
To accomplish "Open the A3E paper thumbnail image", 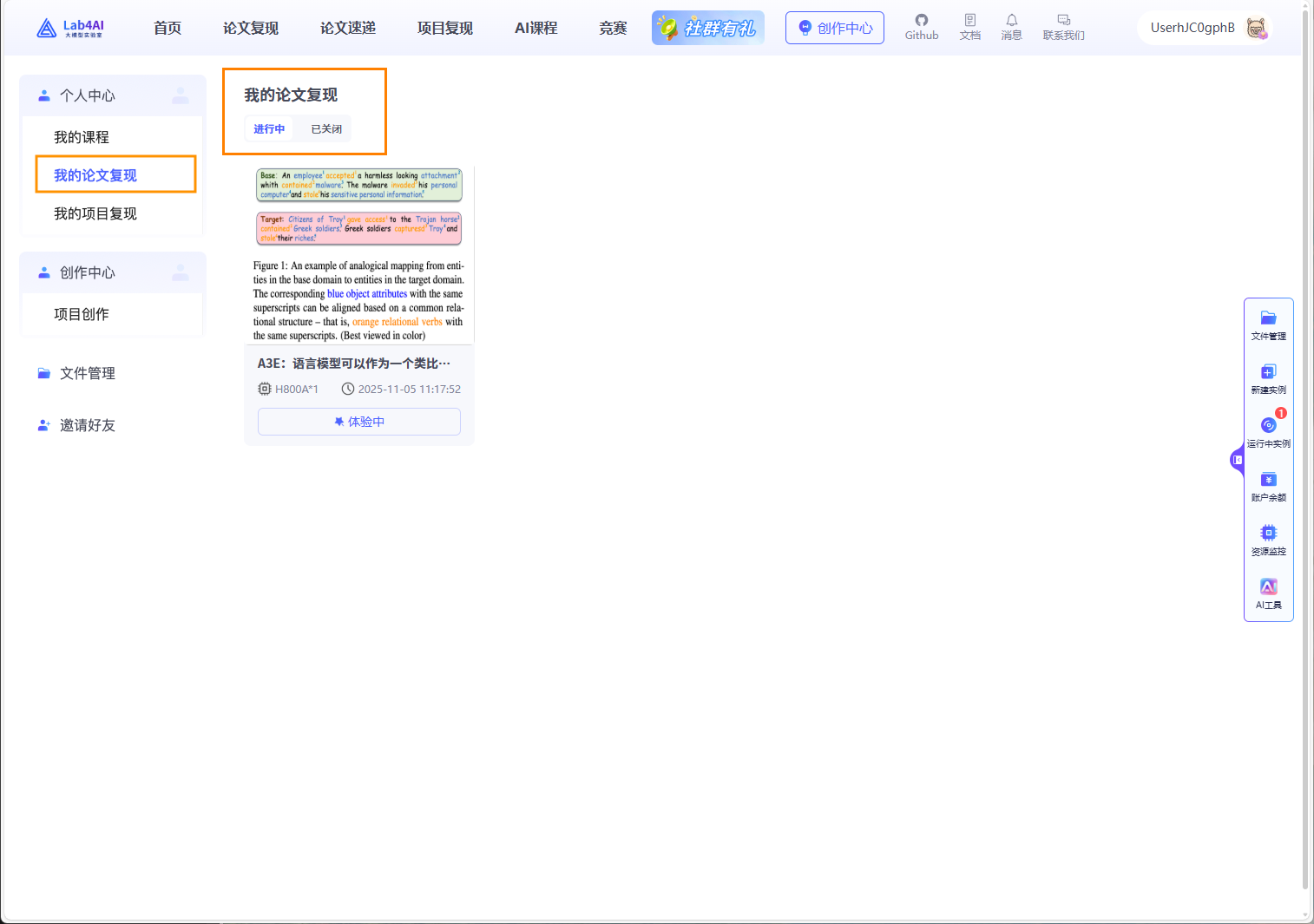I will click(358, 255).
